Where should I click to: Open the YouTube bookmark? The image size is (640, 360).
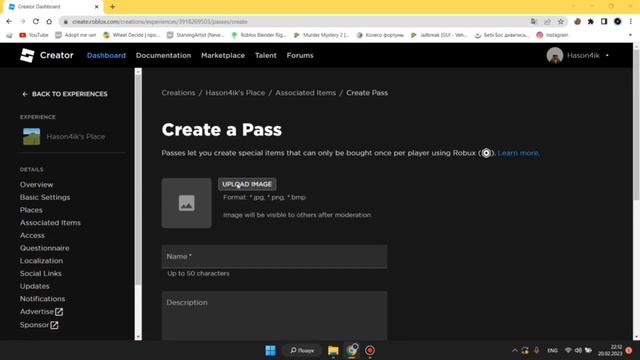34,35
